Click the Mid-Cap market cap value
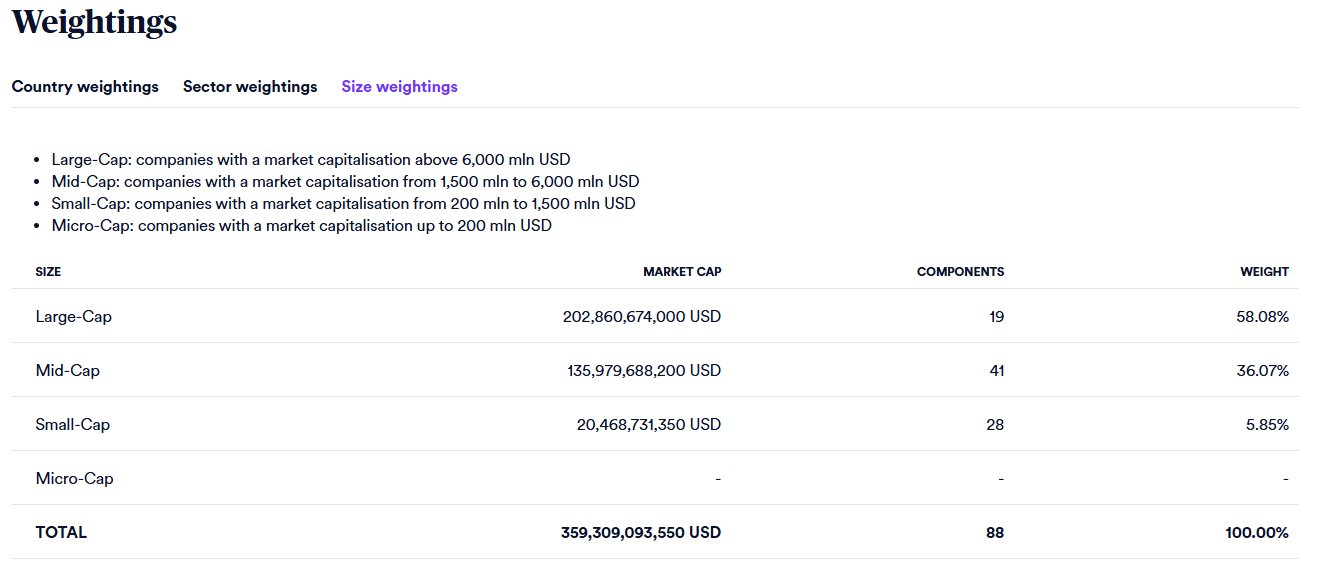Image resolution: width=1341 pixels, height=577 pixels. 644,371
